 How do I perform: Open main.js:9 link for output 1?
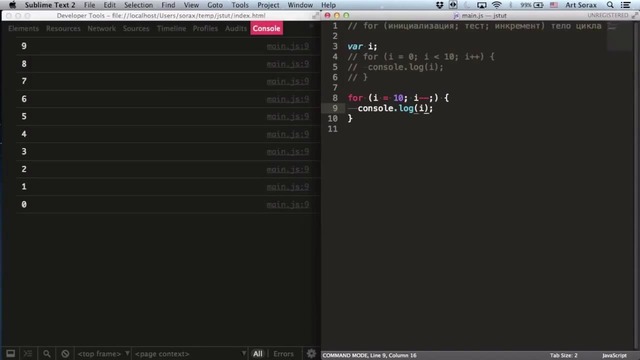288,187
